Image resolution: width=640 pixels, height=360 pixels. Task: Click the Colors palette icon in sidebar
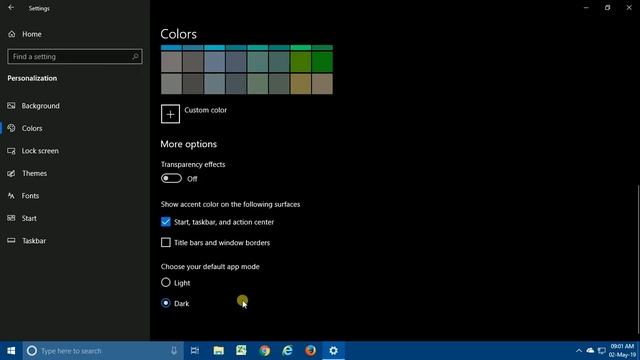(x=11, y=128)
